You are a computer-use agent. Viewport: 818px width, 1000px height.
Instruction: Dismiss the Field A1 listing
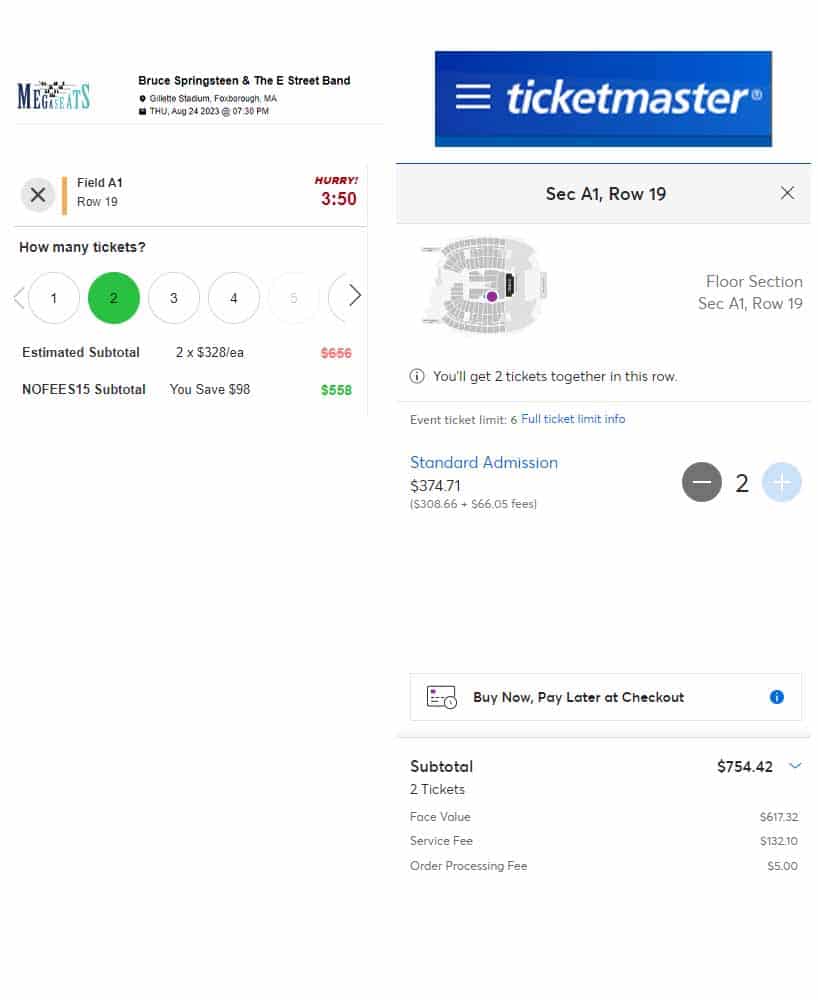[x=38, y=195]
